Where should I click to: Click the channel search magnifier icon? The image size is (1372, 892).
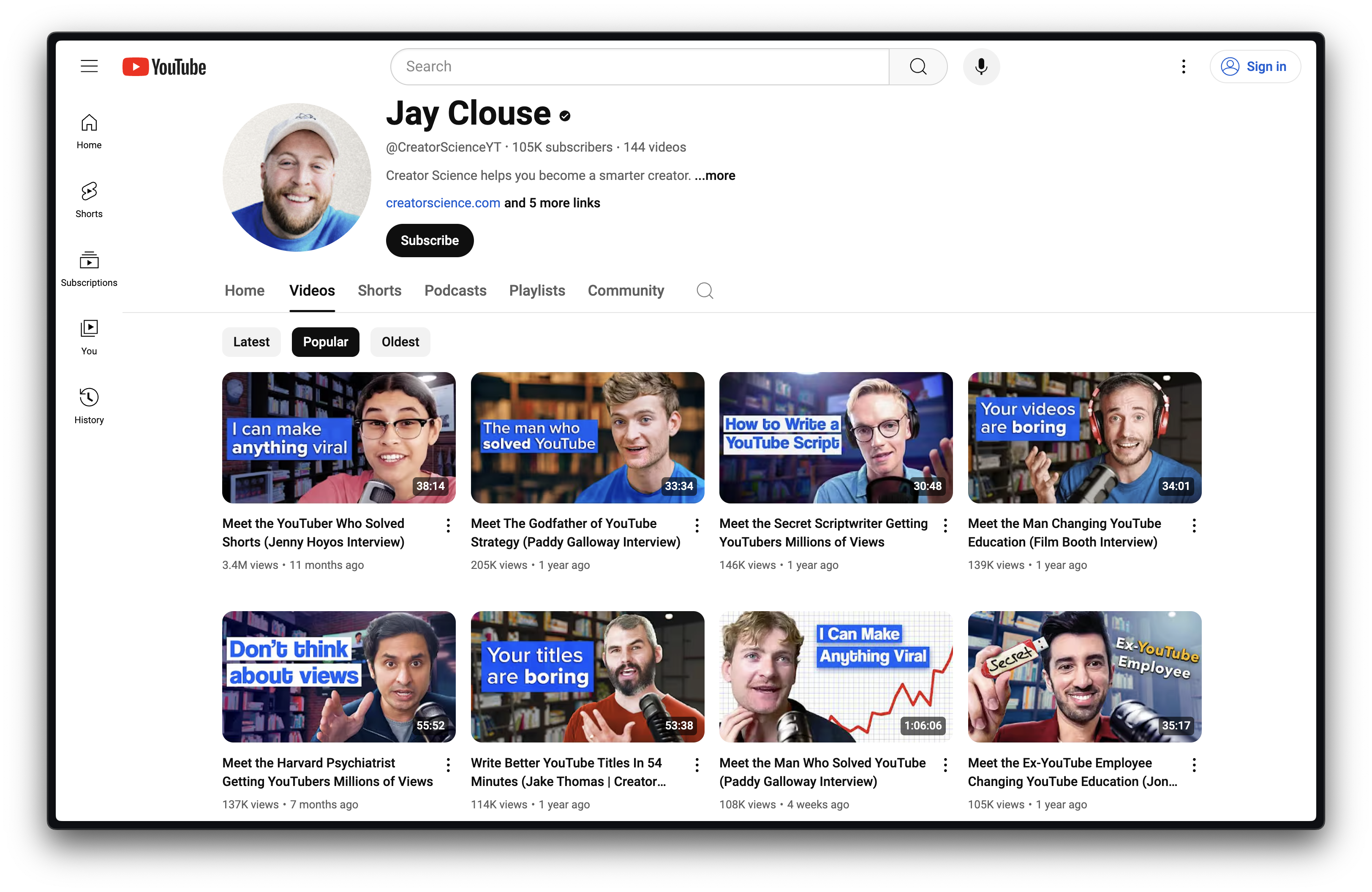705,291
